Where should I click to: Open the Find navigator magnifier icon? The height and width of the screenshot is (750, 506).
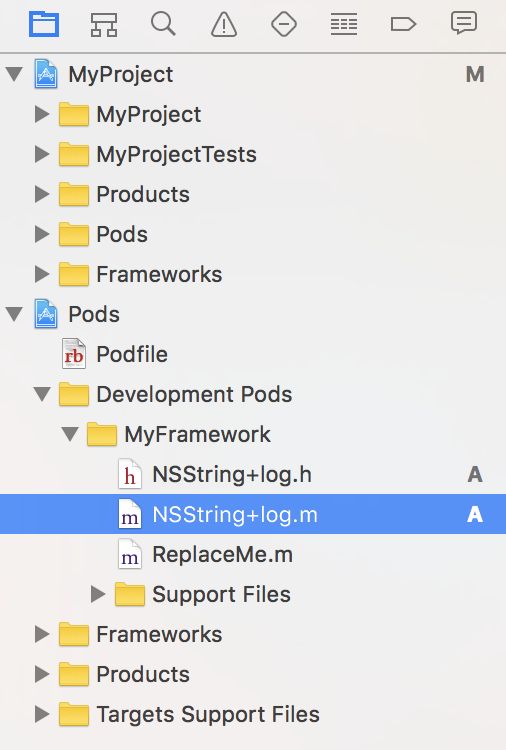click(x=163, y=24)
